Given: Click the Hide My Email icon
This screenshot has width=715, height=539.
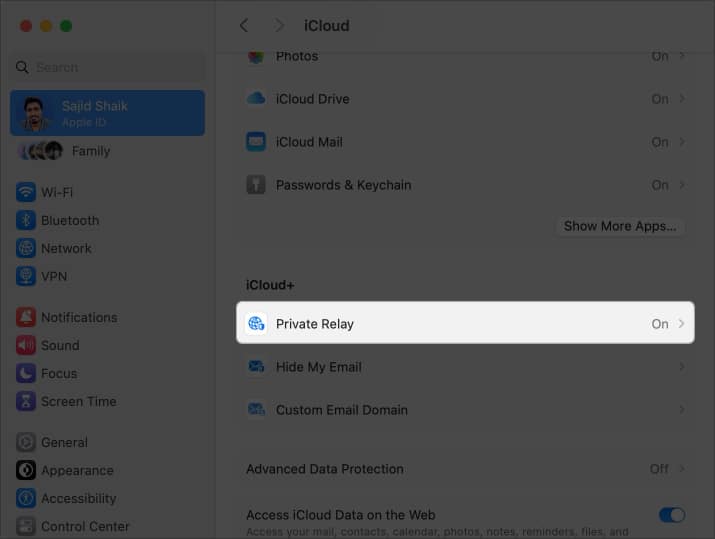Looking at the screenshot, I should pyautogui.click(x=256, y=367).
